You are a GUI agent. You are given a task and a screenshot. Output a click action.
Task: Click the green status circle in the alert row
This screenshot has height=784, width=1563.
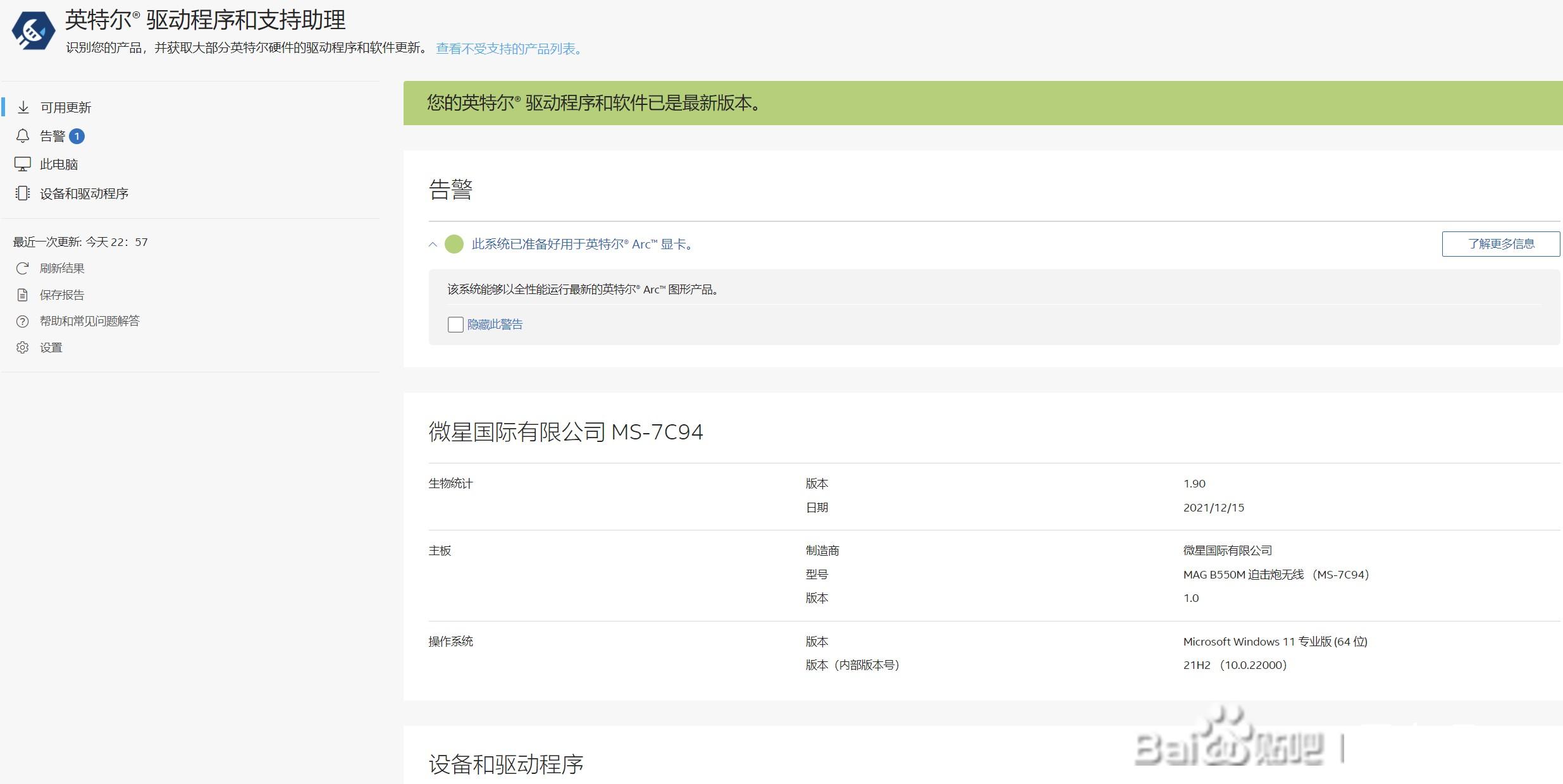click(454, 244)
